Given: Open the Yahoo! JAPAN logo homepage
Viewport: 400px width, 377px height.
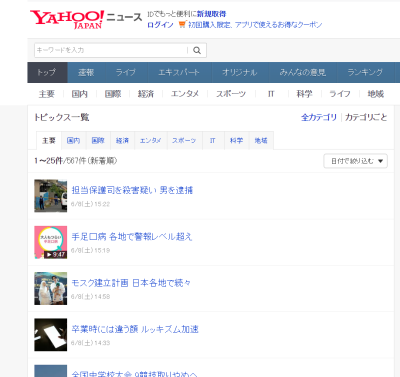Looking at the screenshot, I should pyautogui.click(x=67, y=19).
